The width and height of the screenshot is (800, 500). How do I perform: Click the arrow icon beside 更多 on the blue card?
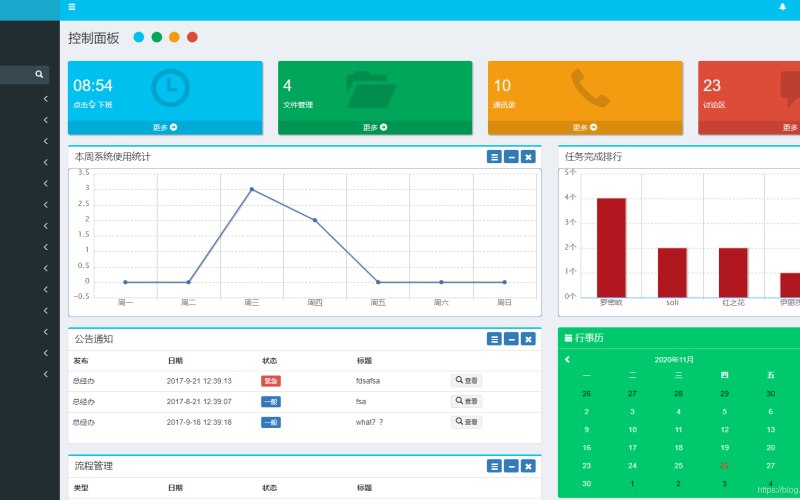pyautogui.click(x=173, y=127)
